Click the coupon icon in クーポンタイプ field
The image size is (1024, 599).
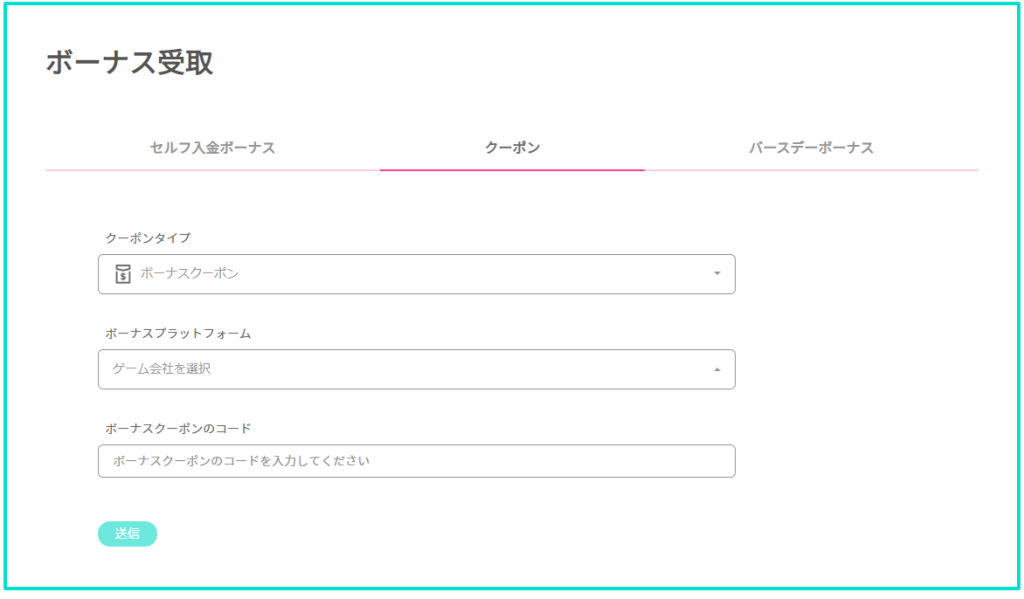pos(123,274)
